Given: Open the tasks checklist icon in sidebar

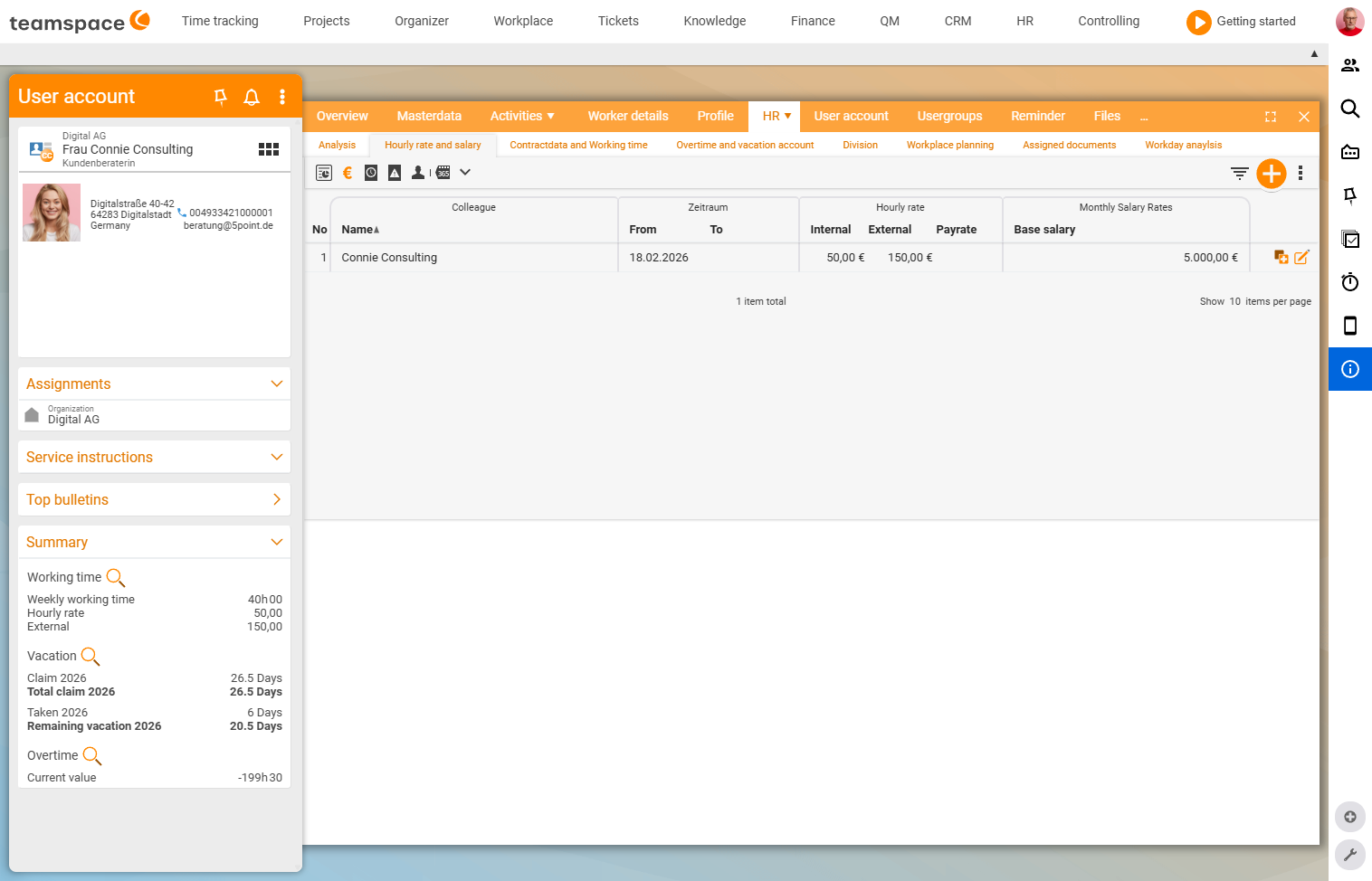Looking at the screenshot, I should (x=1350, y=239).
